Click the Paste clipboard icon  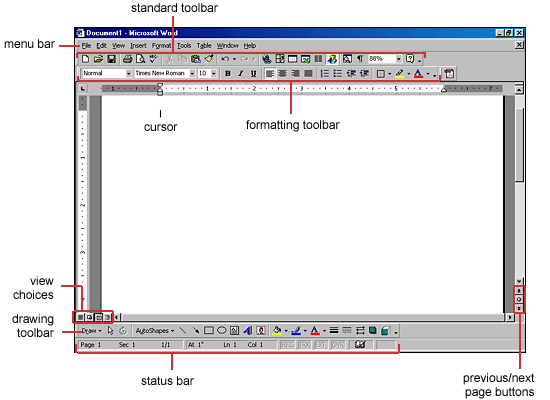coord(196,59)
